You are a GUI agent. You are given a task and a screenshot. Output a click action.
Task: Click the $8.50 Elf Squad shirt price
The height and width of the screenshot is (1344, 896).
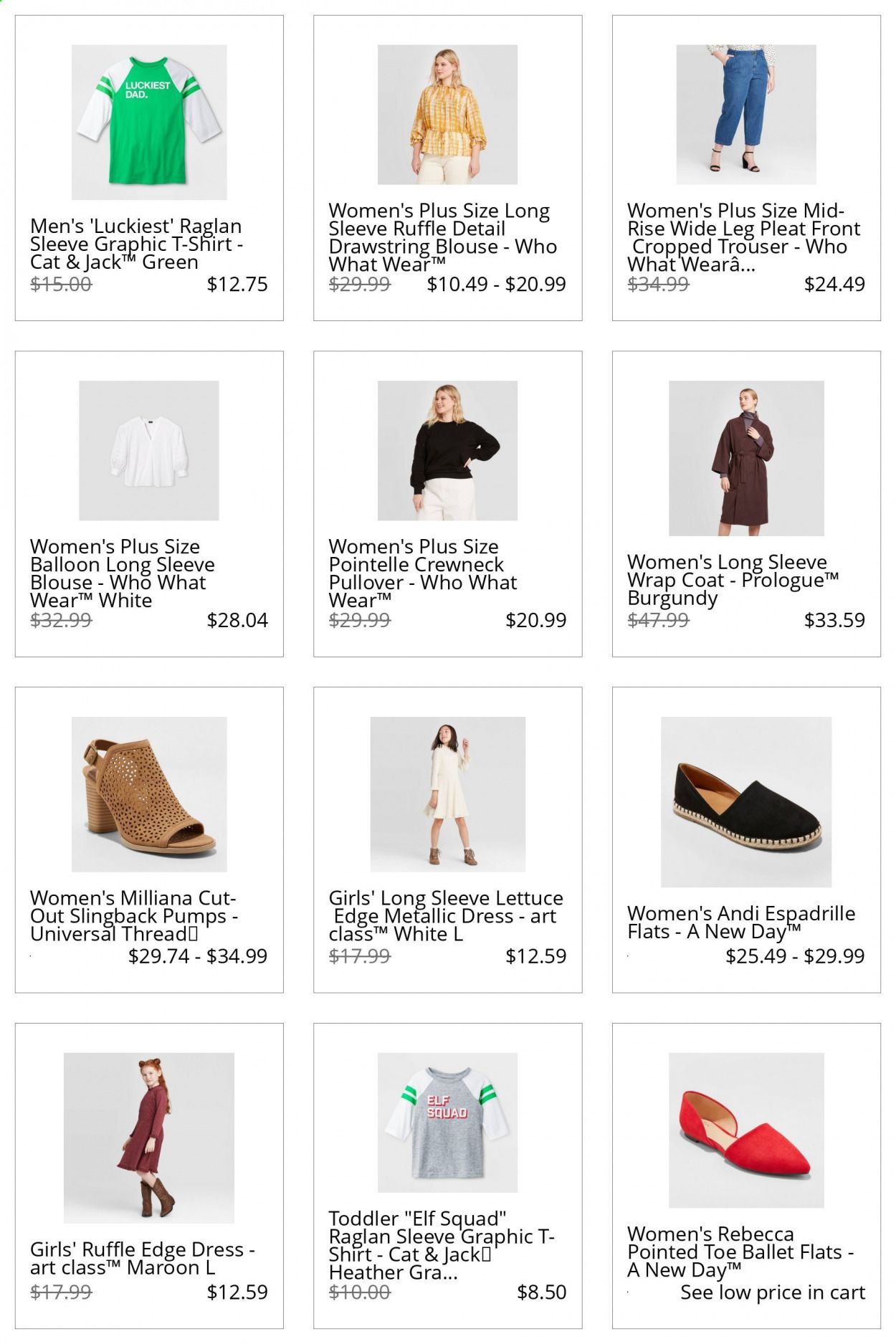pos(542,1292)
